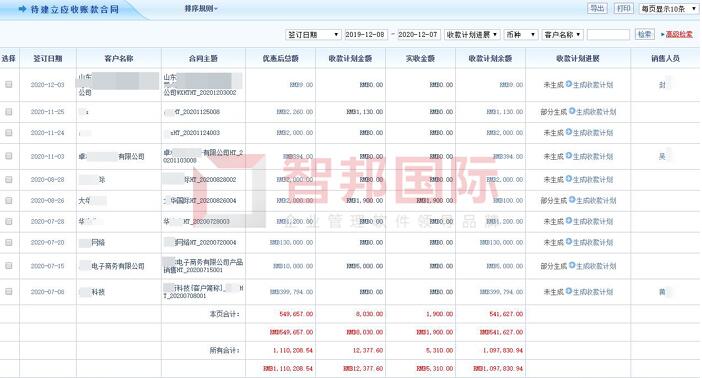Screen dimensions: 702x378
Task: Click the 导出 export button
Action: click(x=597, y=8)
